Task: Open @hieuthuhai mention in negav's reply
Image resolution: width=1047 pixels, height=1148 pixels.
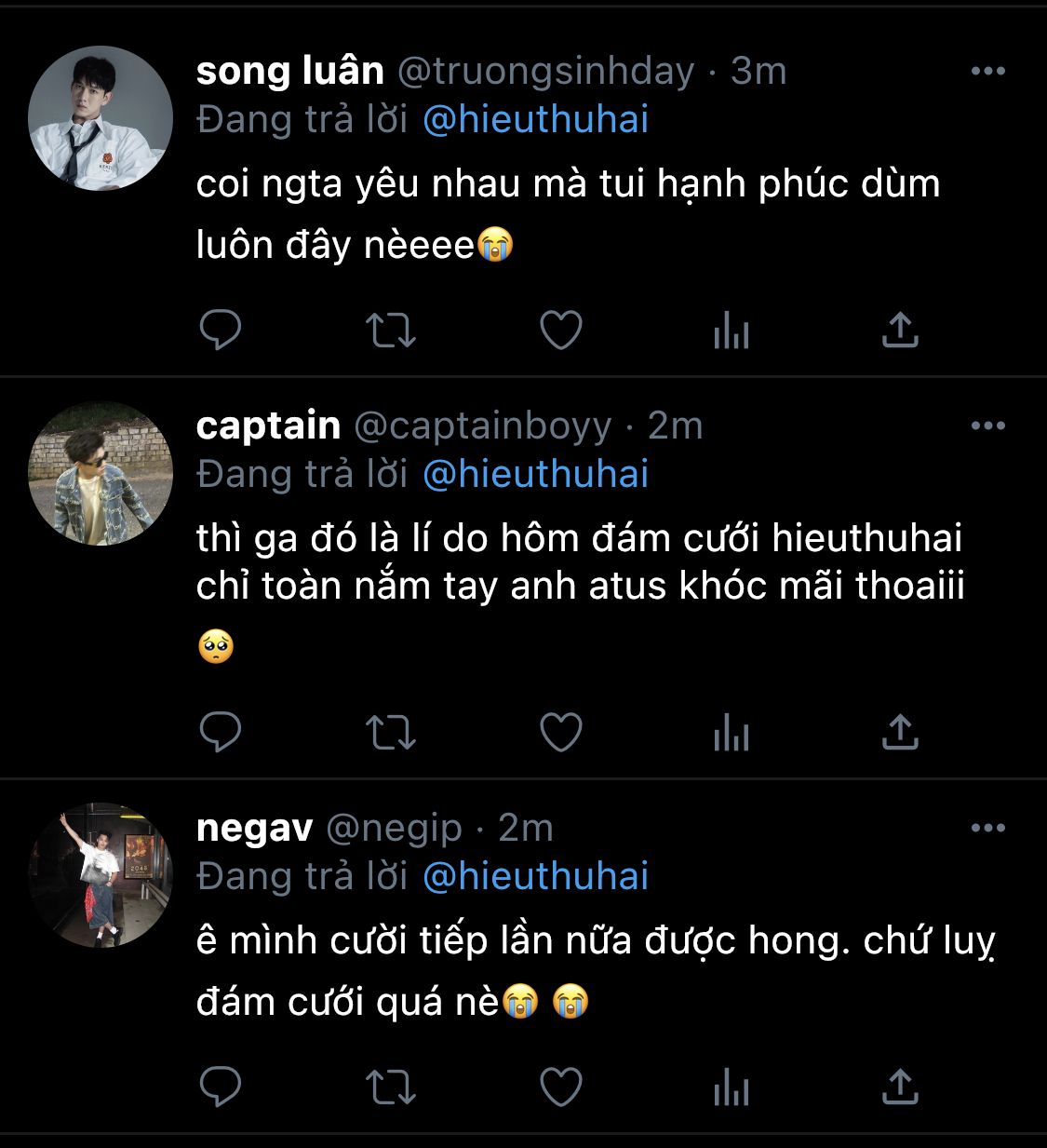Action: [535, 876]
